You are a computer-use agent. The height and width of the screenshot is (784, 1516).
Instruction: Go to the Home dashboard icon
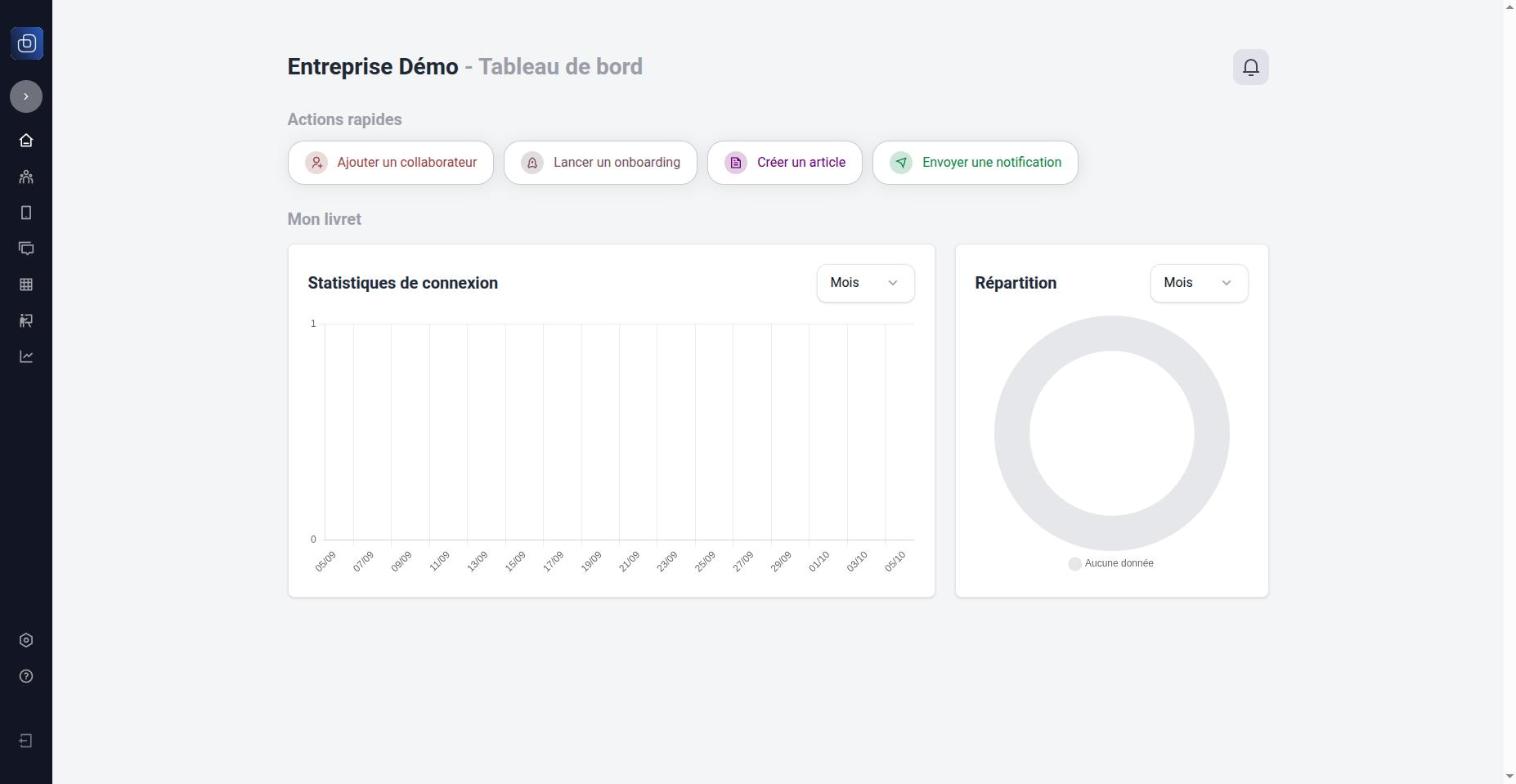tap(26, 141)
